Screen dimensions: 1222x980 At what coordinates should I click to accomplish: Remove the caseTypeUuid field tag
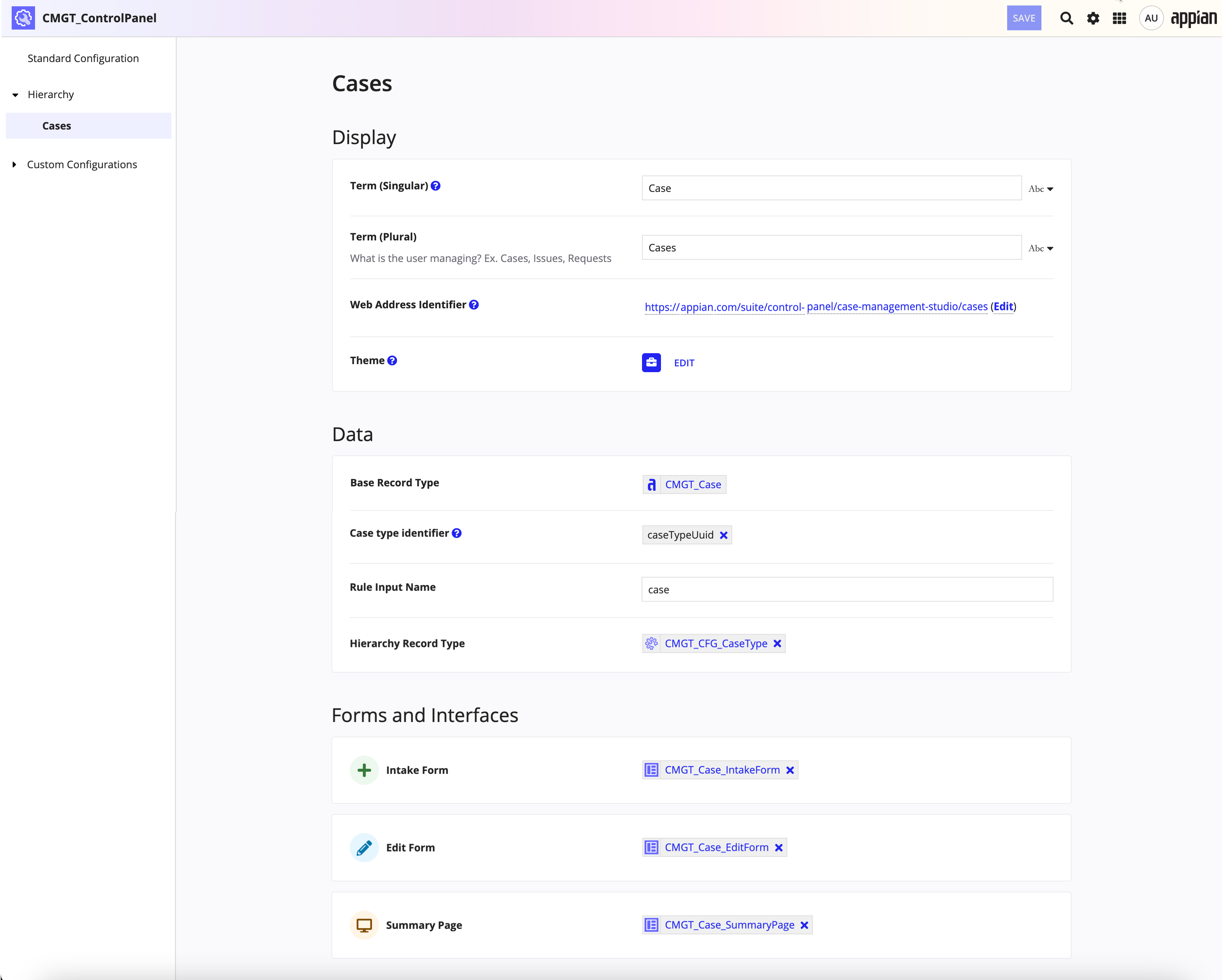tap(724, 535)
